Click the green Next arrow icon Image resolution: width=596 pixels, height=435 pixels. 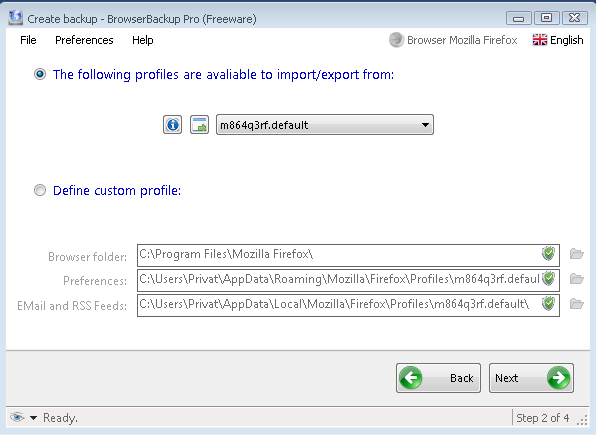tap(558, 378)
